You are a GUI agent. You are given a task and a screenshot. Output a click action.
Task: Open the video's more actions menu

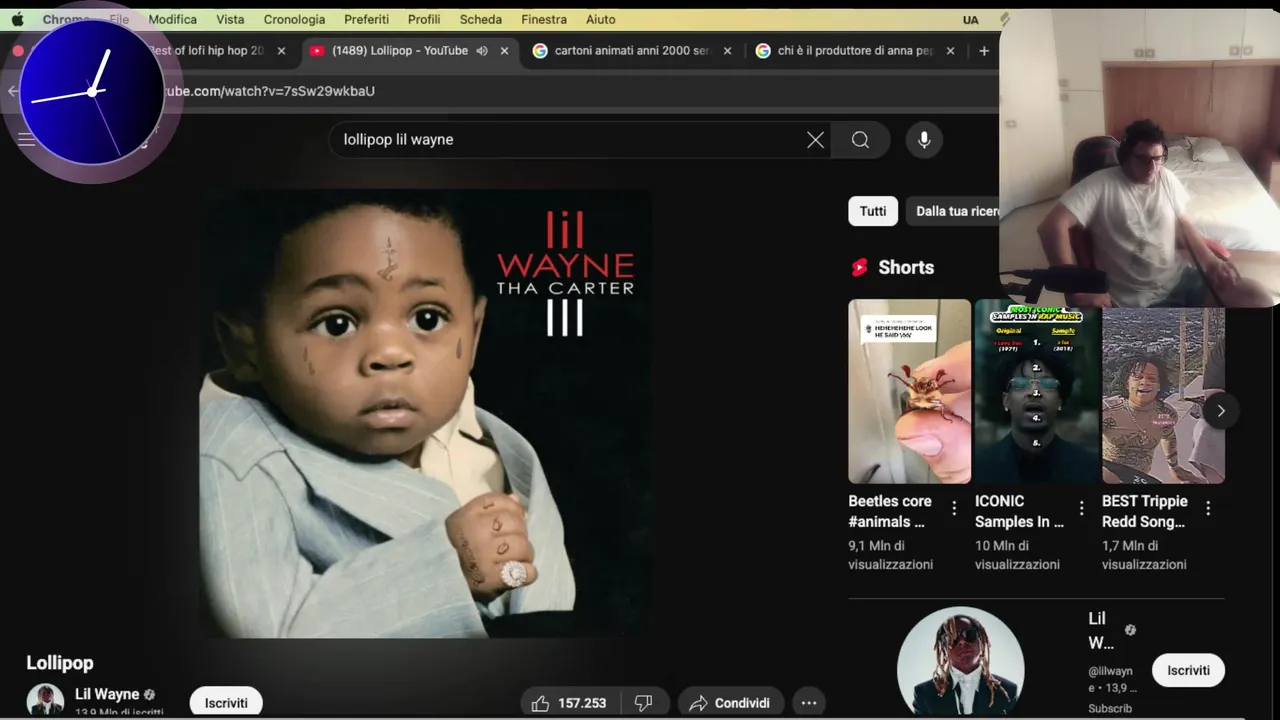pos(809,703)
